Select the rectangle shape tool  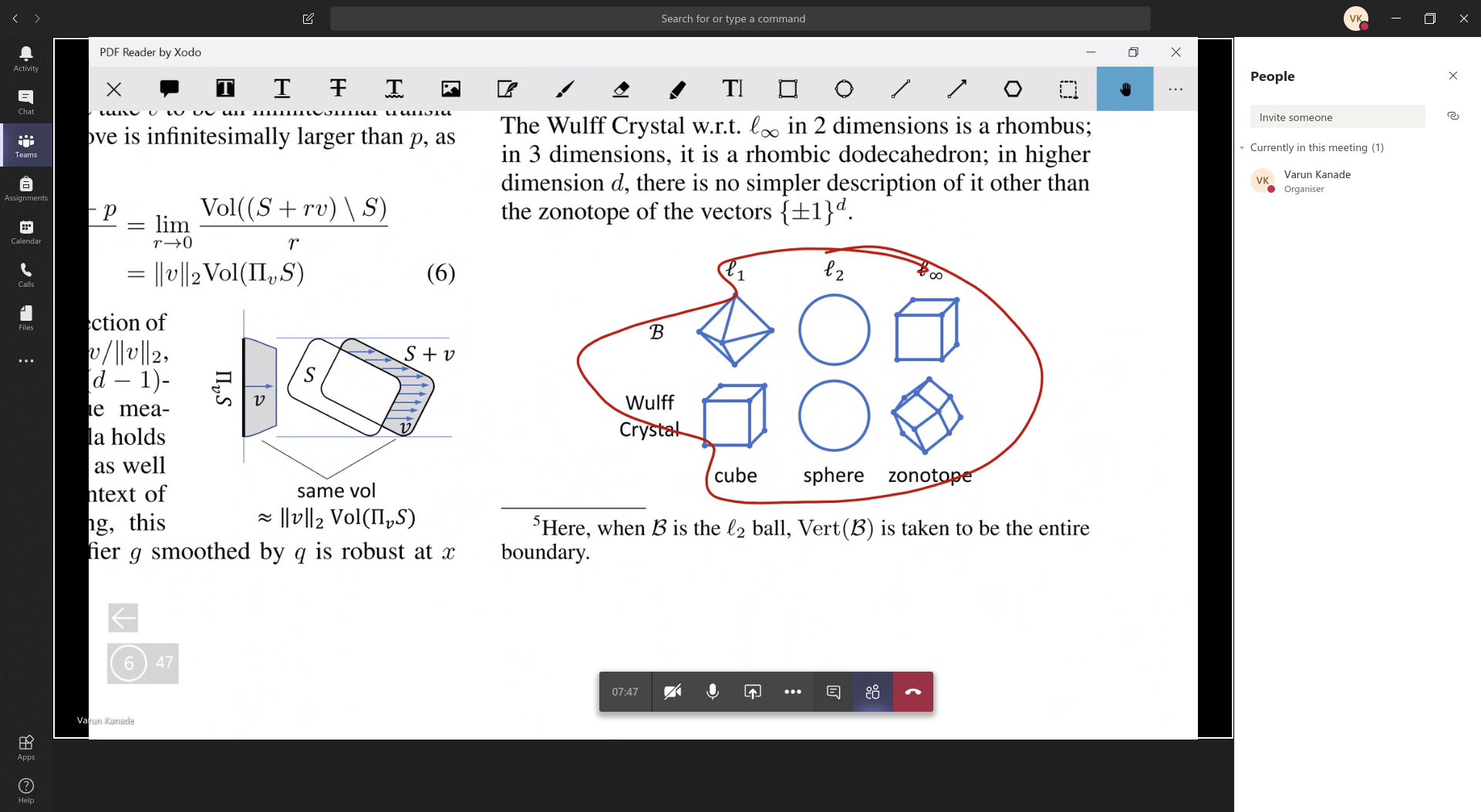(x=788, y=89)
